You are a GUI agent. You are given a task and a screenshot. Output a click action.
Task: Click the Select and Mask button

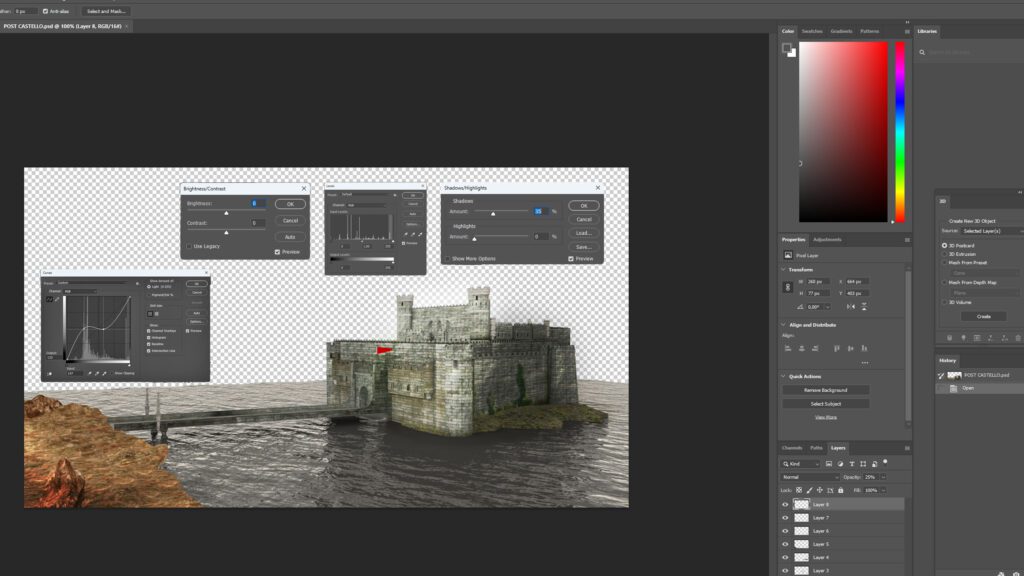[106, 11]
